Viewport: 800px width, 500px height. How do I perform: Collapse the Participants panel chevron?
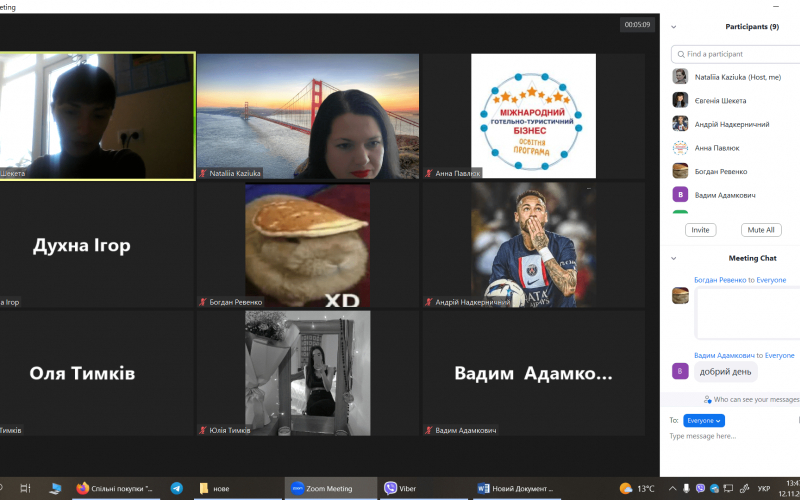point(673,27)
